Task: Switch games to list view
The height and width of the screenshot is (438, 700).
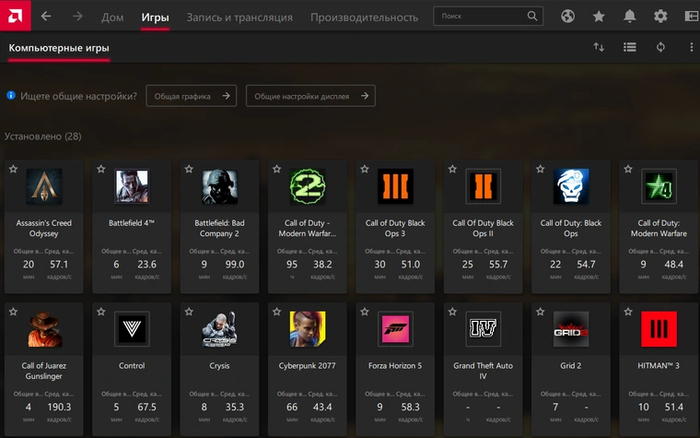Action: click(630, 47)
